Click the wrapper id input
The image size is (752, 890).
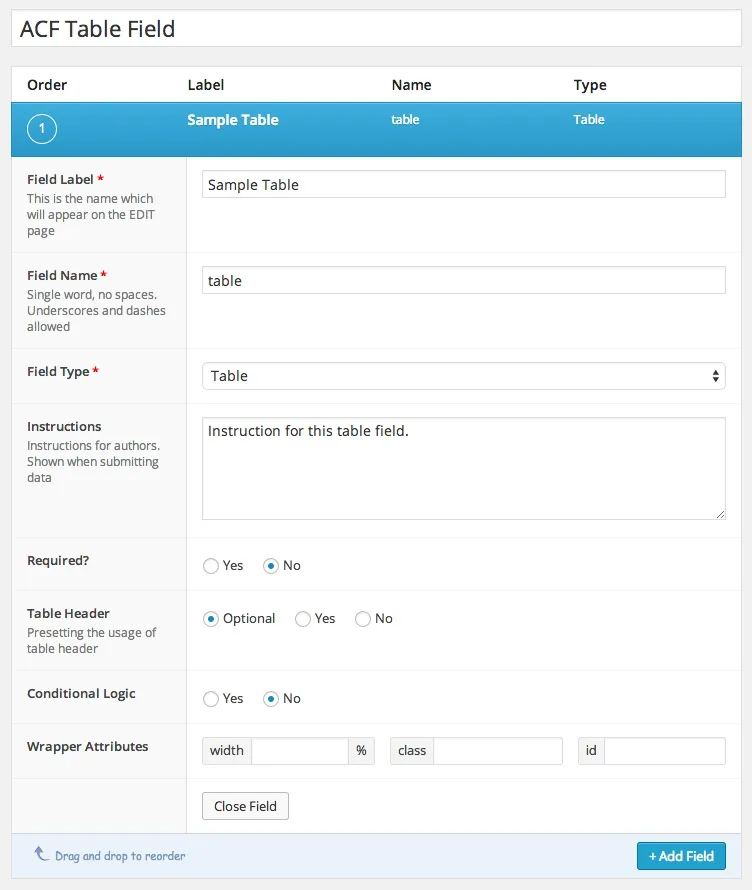(x=665, y=751)
